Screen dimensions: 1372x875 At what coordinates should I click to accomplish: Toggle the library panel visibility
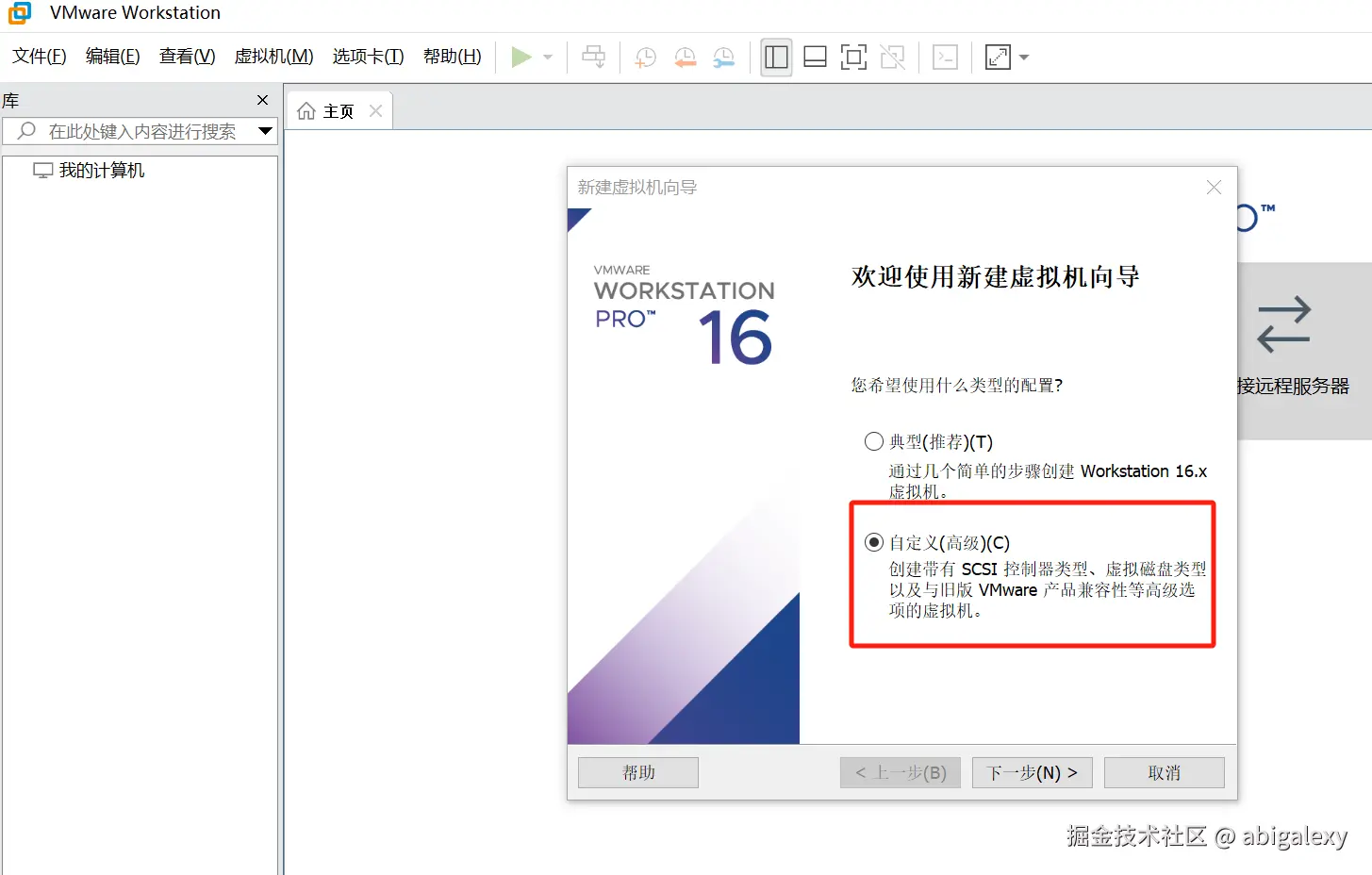[775, 57]
